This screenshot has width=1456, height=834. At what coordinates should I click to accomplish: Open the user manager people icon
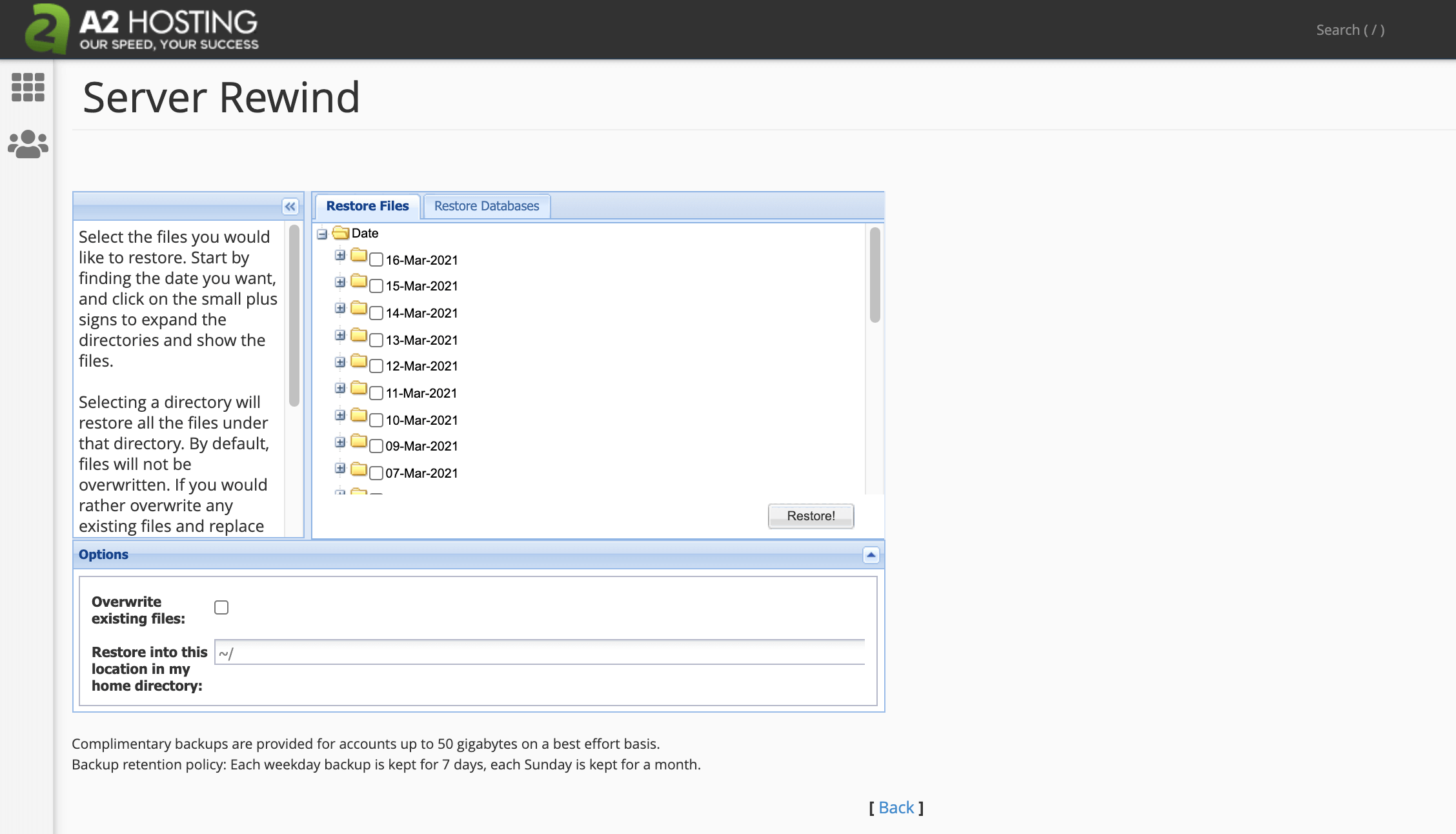click(x=28, y=144)
